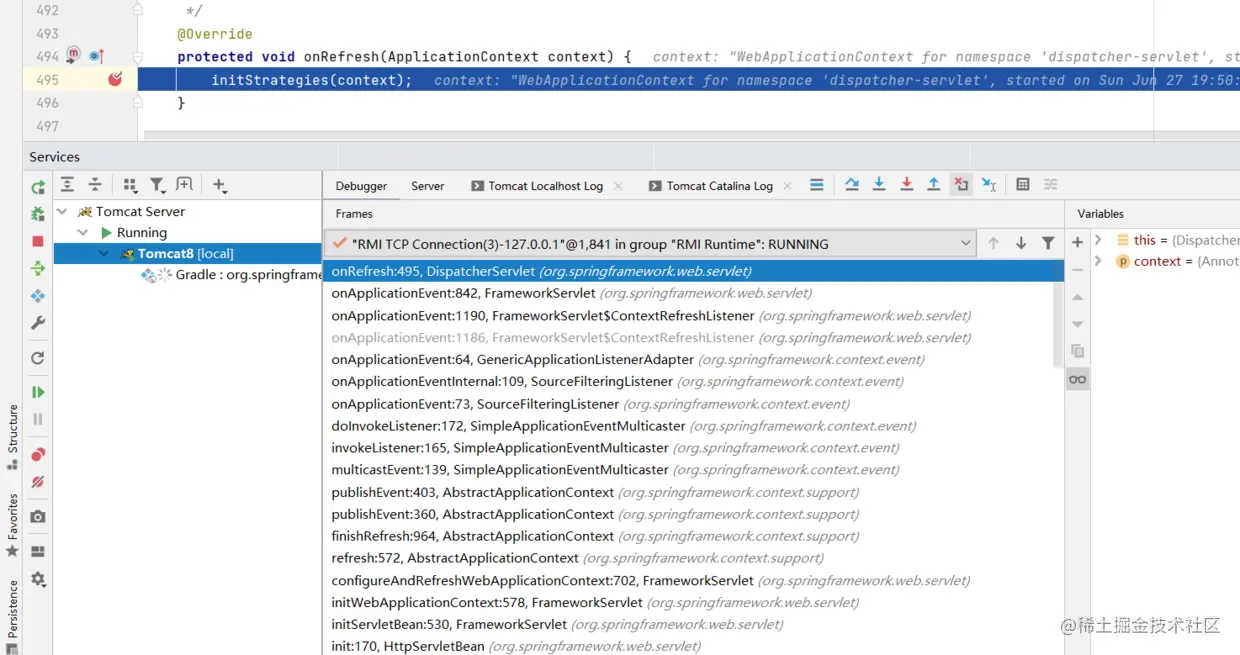
Task: Open configuration via wrench icon
Action: pyautogui.click(x=38, y=323)
